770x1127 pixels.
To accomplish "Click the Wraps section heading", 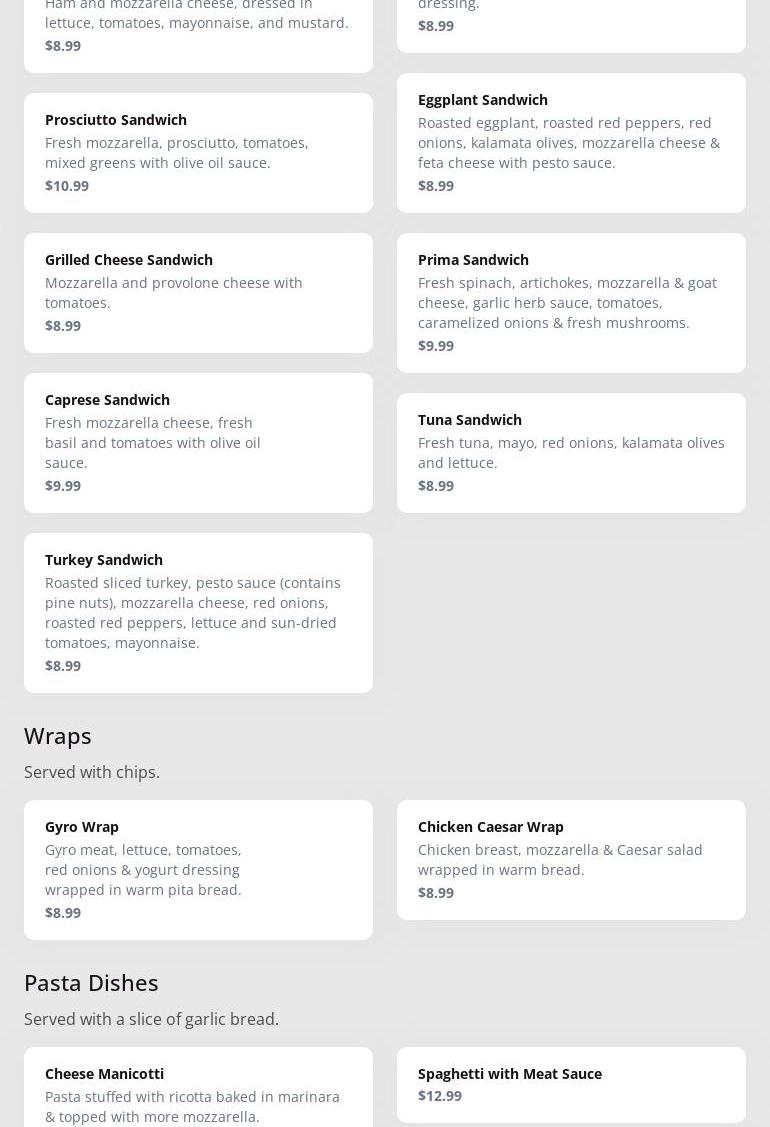I will click(x=58, y=736).
